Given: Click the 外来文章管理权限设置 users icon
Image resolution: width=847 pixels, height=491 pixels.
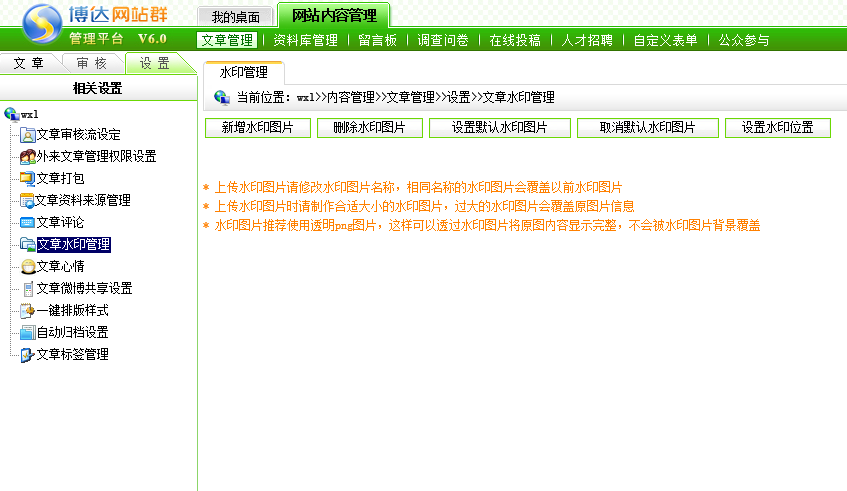Looking at the screenshot, I should pyautogui.click(x=28, y=157).
